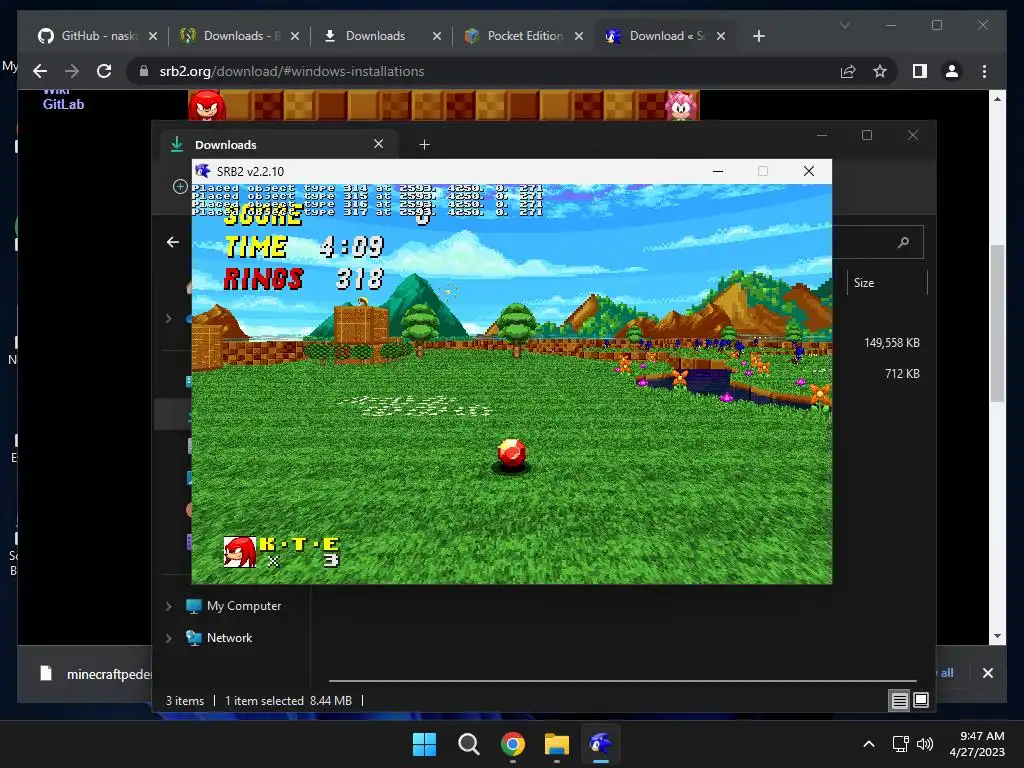1024x768 pixels.
Task: Bookmark this page with star icon
Action: tap(880, 71)
